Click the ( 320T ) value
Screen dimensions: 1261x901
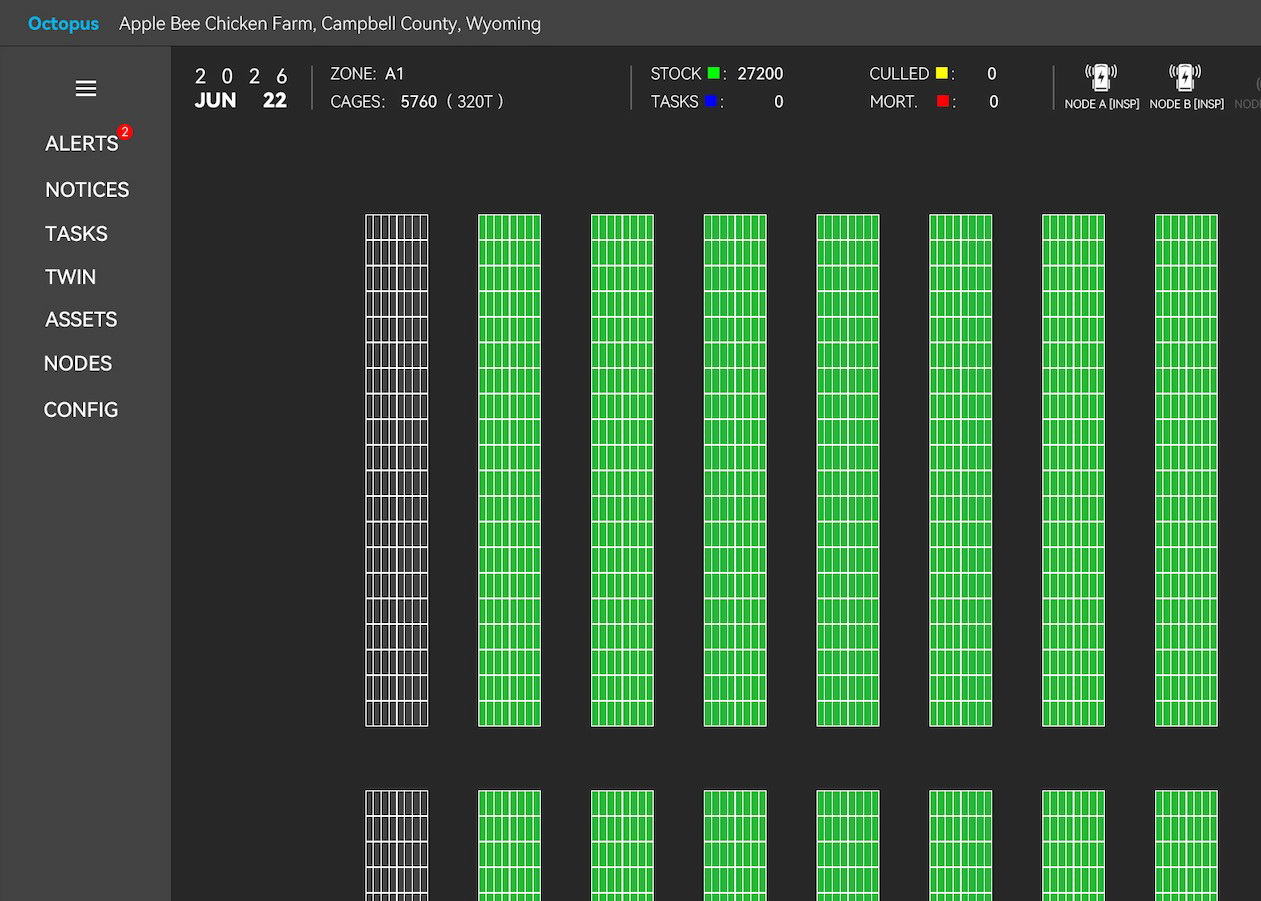click(x=475, y=101)
